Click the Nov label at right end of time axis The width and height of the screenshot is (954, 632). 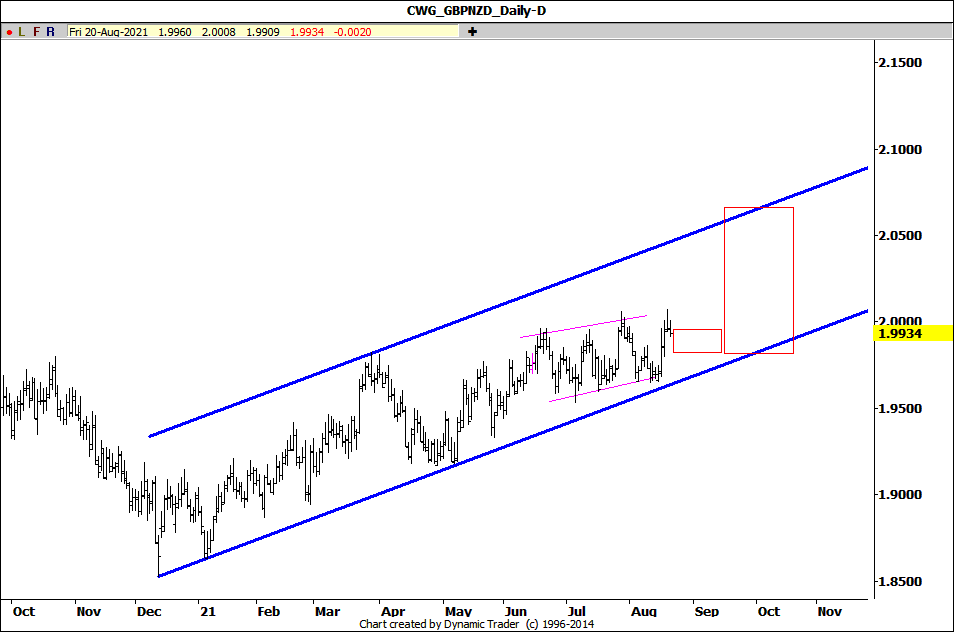(x=829, y=611)
